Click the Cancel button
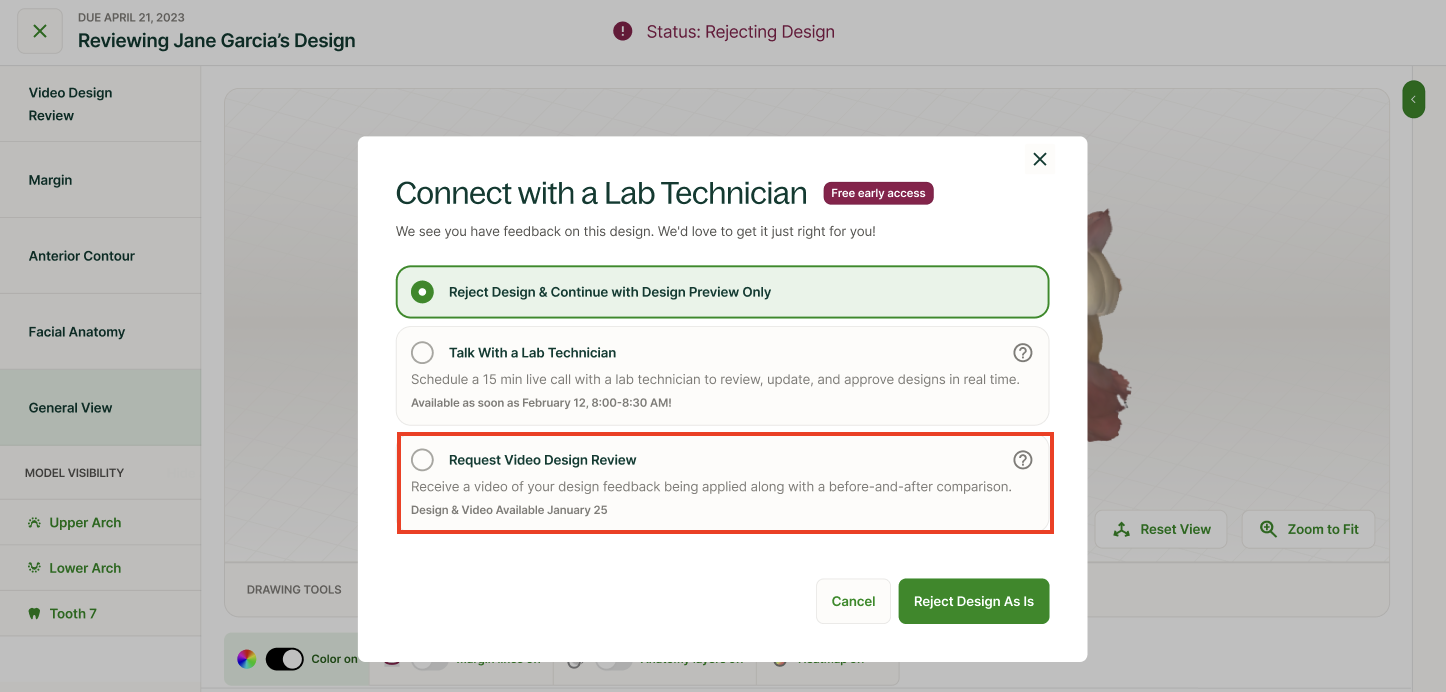1446x692 pixels. pyautogui.click(x=853, y=601)
